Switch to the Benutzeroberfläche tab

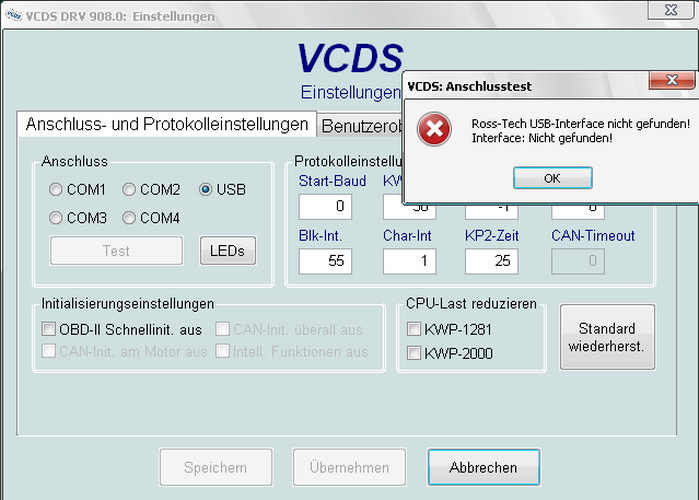[x=360, y=126]
